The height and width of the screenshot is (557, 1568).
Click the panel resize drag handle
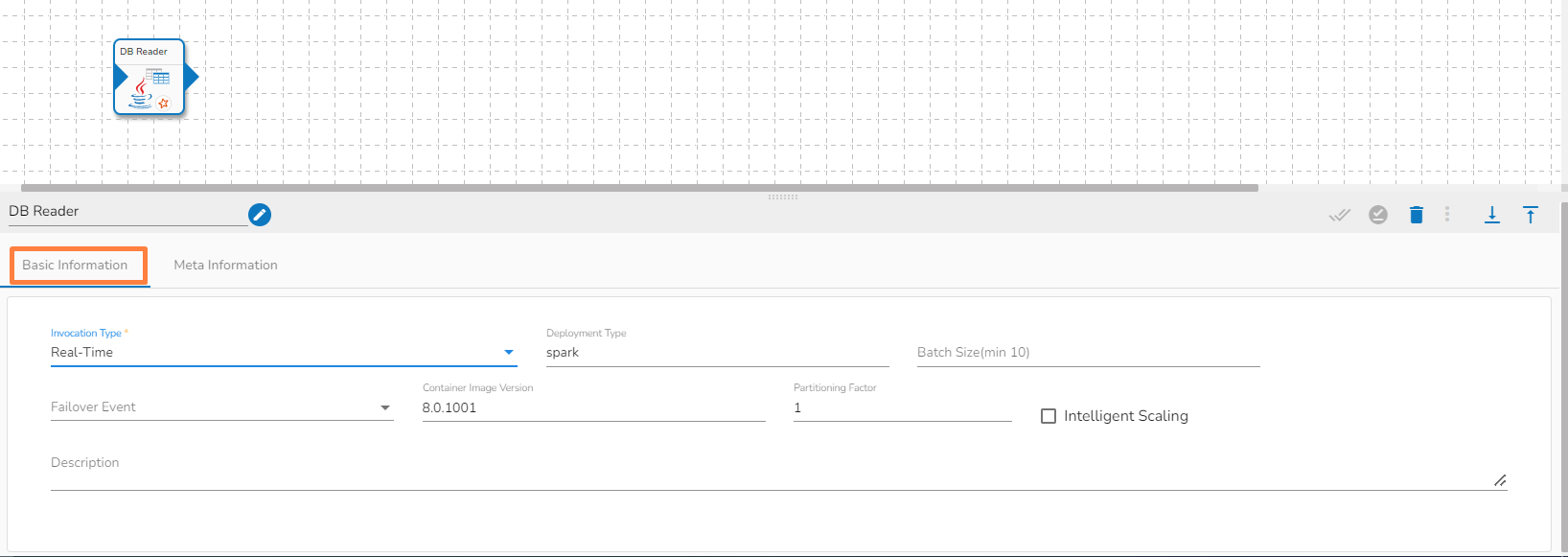(783, 197)
